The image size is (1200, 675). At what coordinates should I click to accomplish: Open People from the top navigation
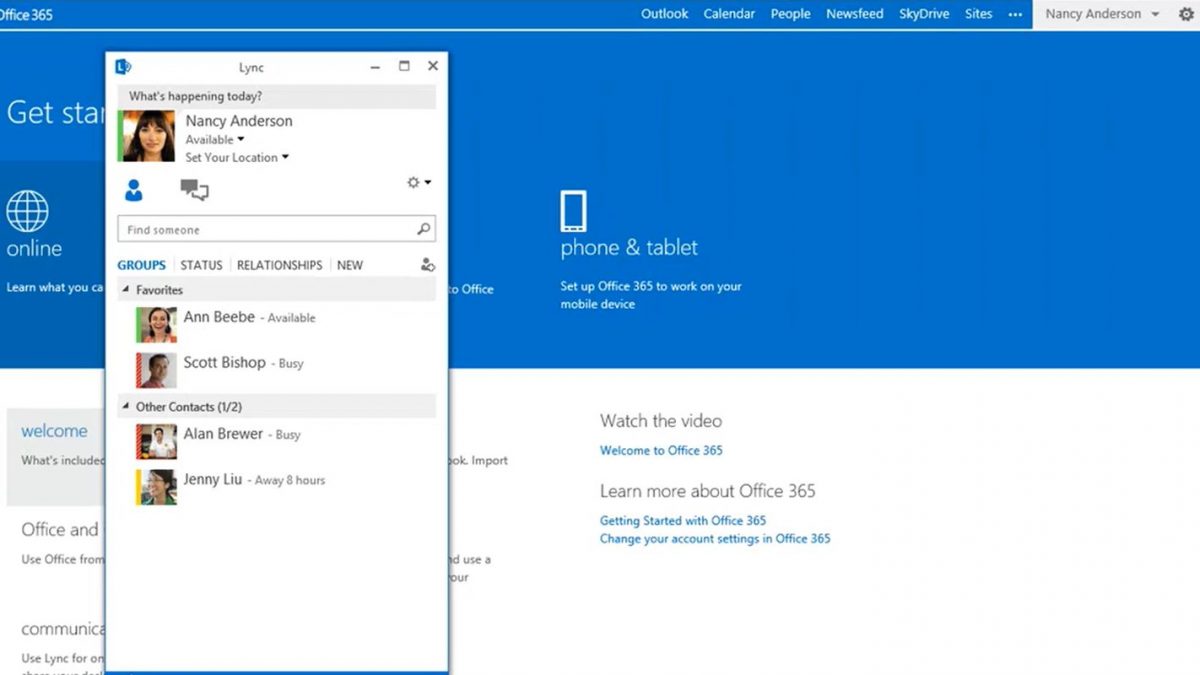pyautogui.click(x=790, y=14)
